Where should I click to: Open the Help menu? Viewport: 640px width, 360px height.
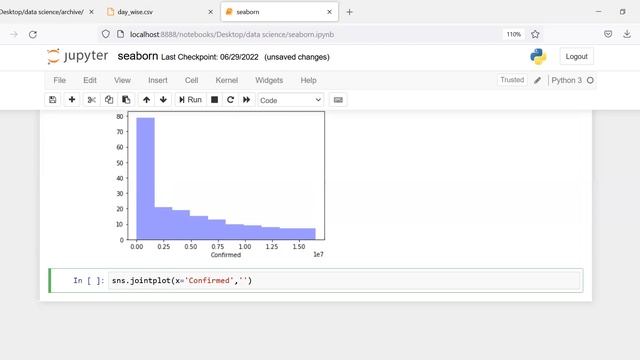point(309,80)
